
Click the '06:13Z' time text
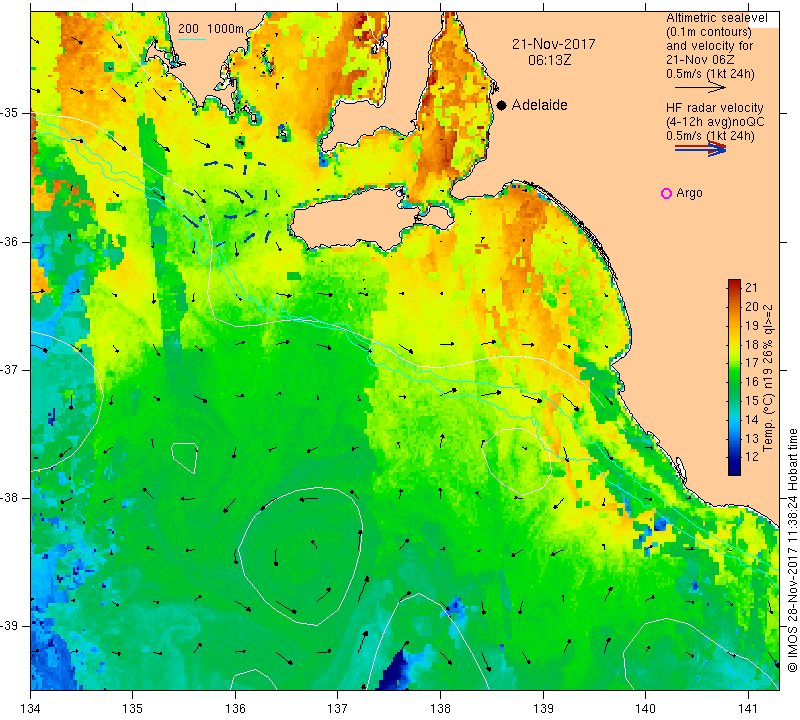(x=549, y=60)
